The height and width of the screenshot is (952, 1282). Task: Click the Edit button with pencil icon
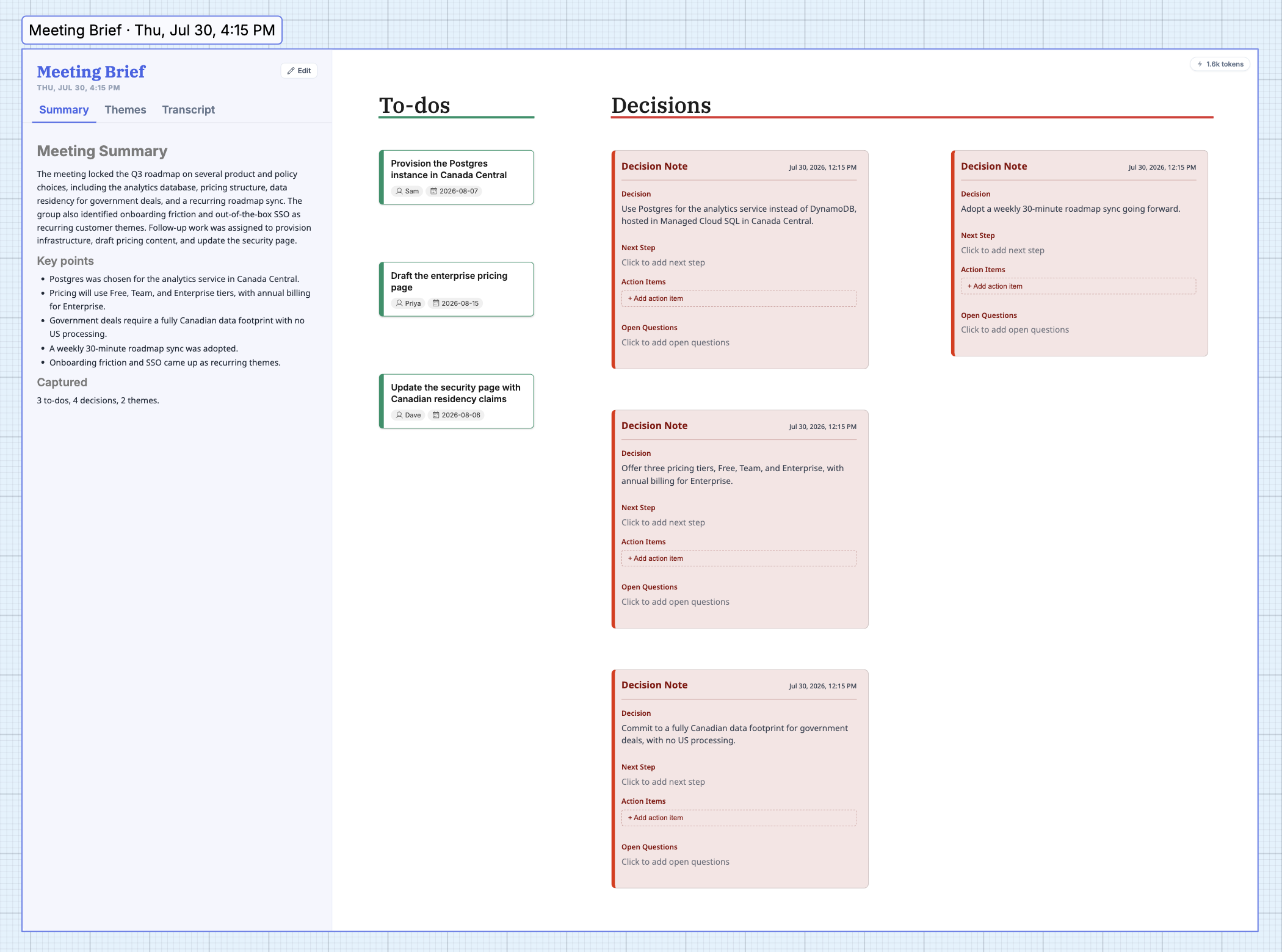[x=299, y=71]
